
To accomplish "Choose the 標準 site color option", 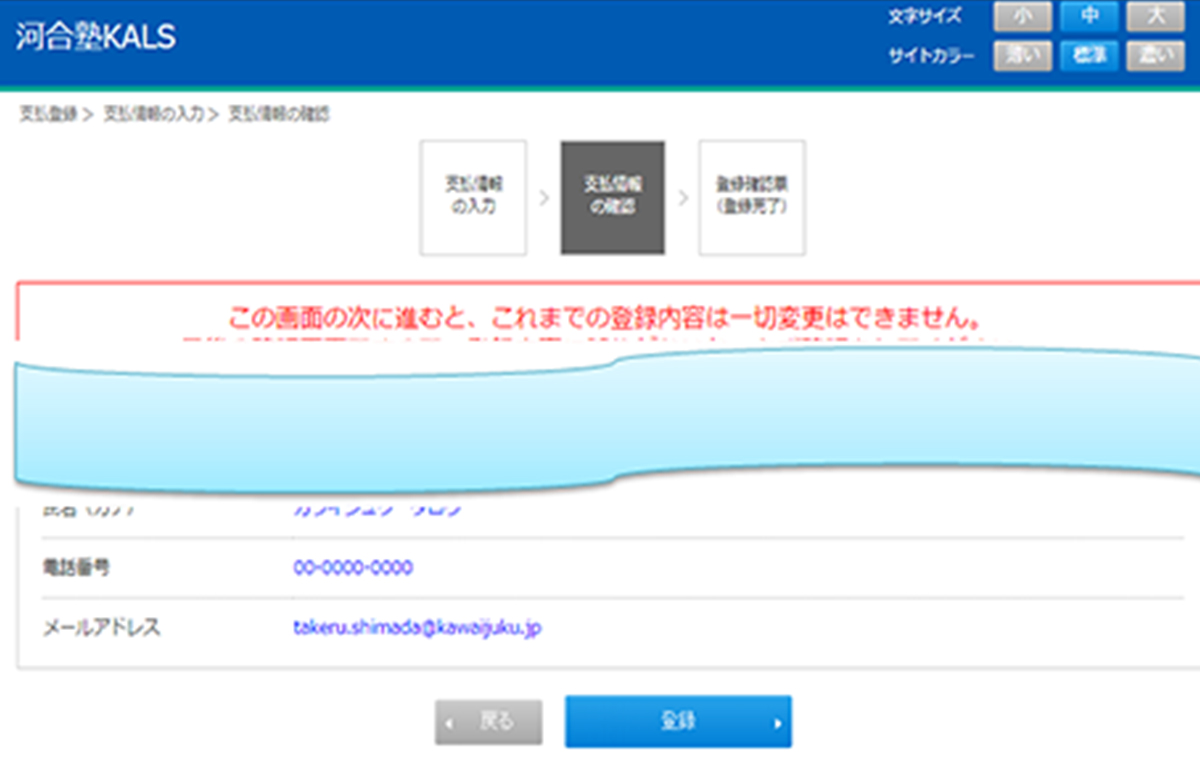I will (1089, 55).
